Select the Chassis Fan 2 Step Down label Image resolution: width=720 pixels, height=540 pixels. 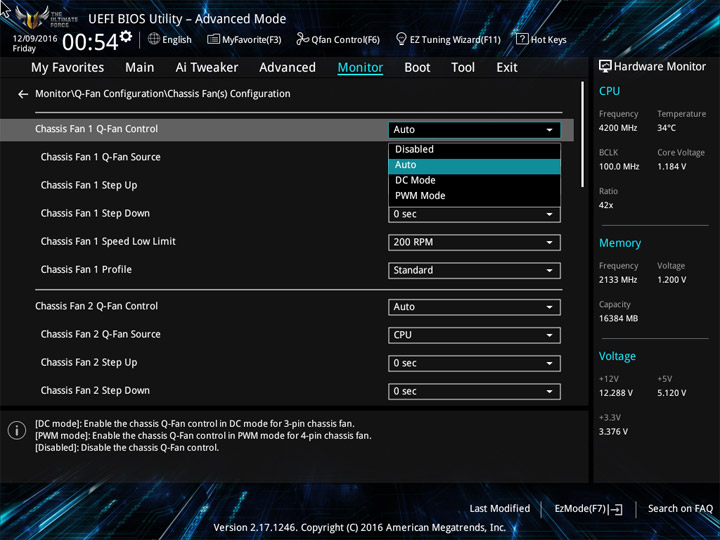click(95, 390)
